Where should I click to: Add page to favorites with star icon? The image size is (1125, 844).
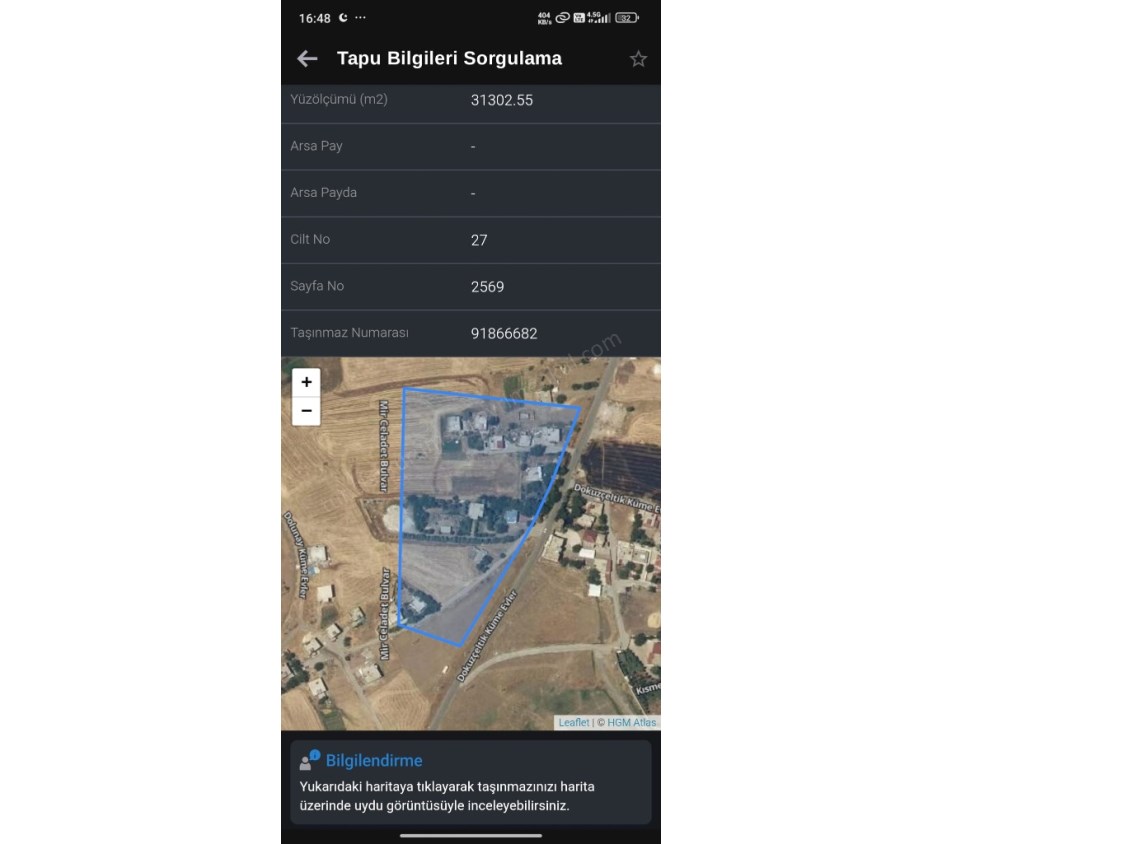[x=638, y=59]
